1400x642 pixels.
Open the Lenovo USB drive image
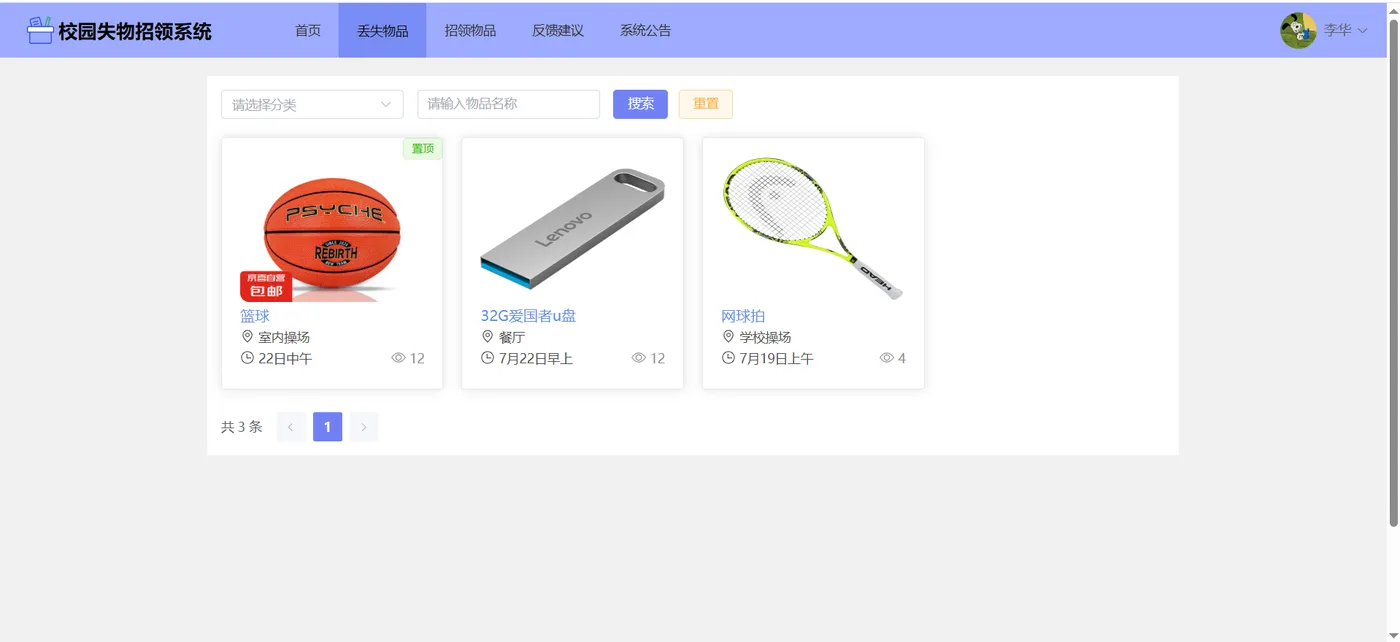[x=572, y=229]
